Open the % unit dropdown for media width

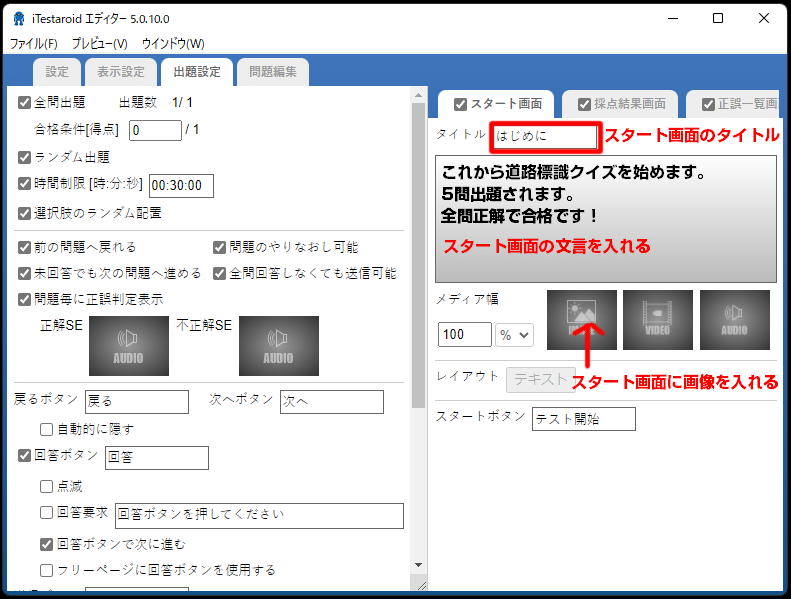(x=514, y=335)
